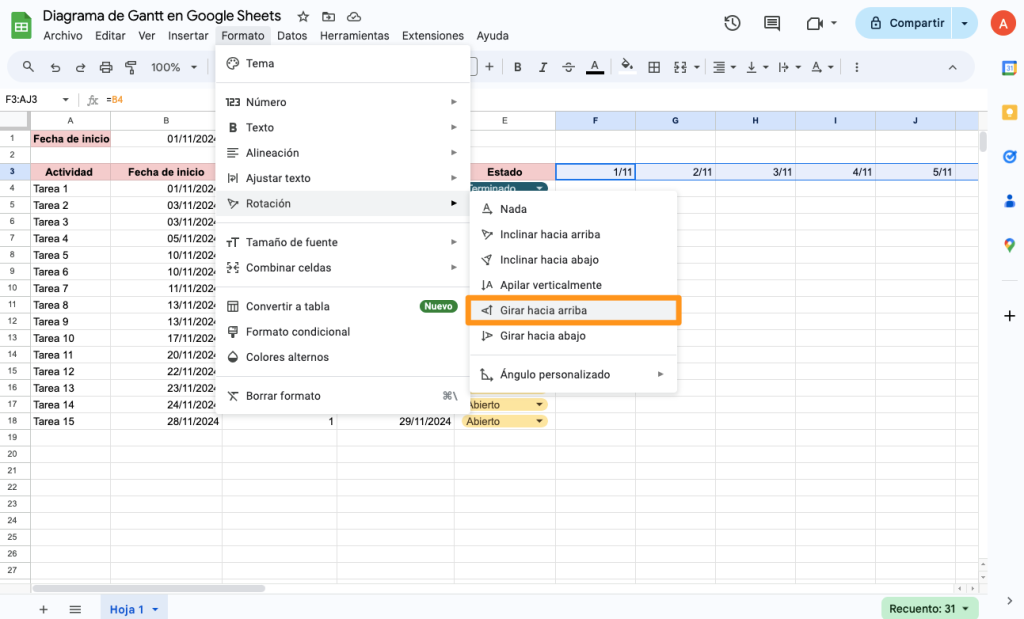Open the comments panel icon
Screen dimensions: 1024x619
[771, 22]
